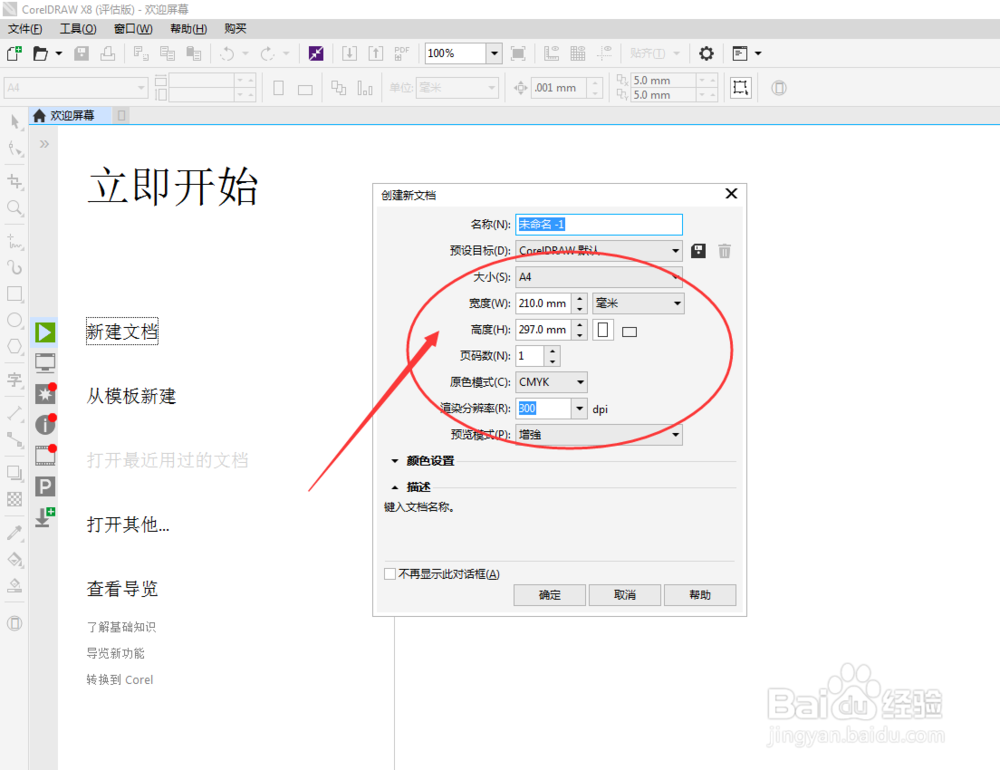
Task: Select the Eyedropper tool in toolbox
Action: 15,533
